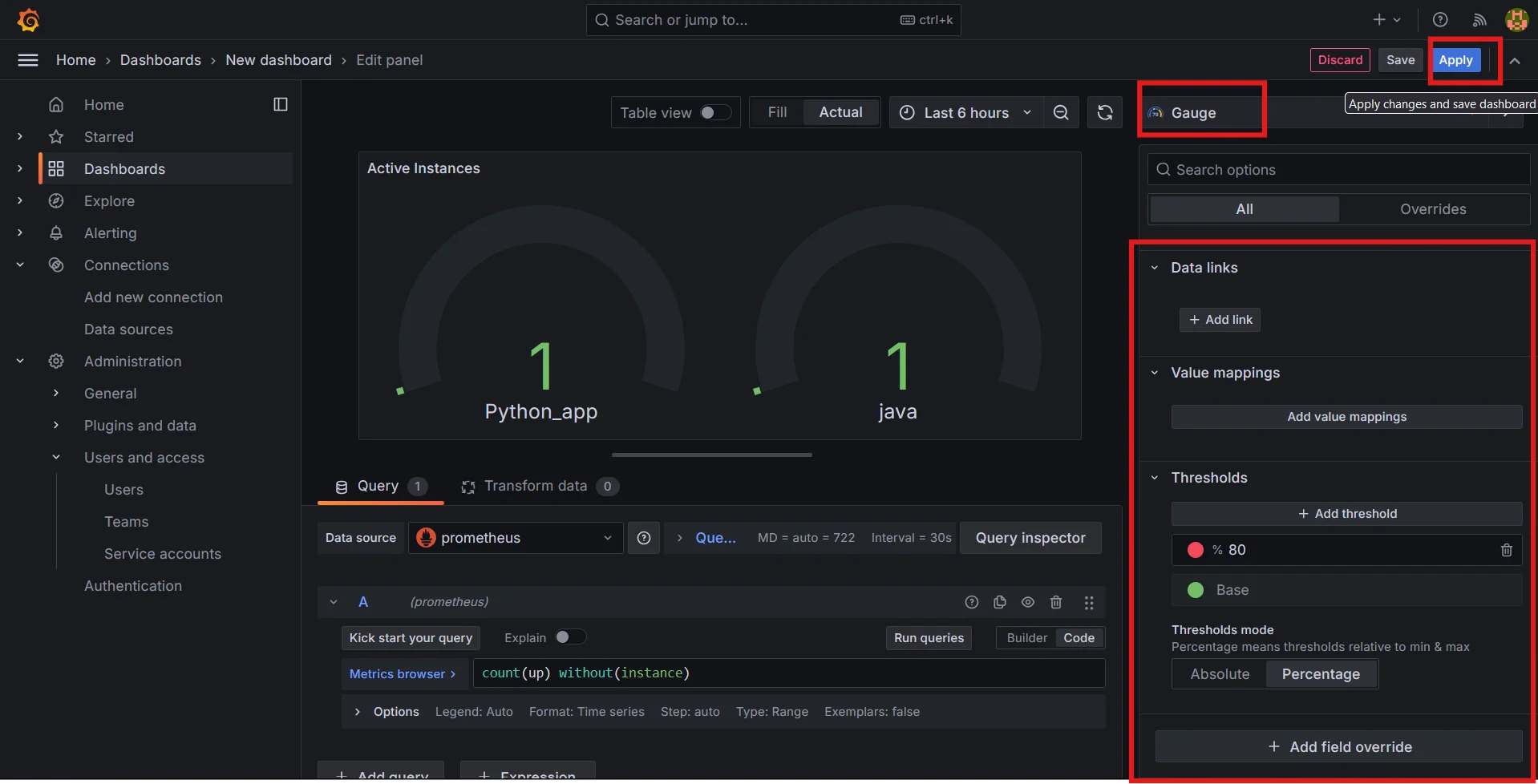Apply changes with Apply button

point(1455,60)
